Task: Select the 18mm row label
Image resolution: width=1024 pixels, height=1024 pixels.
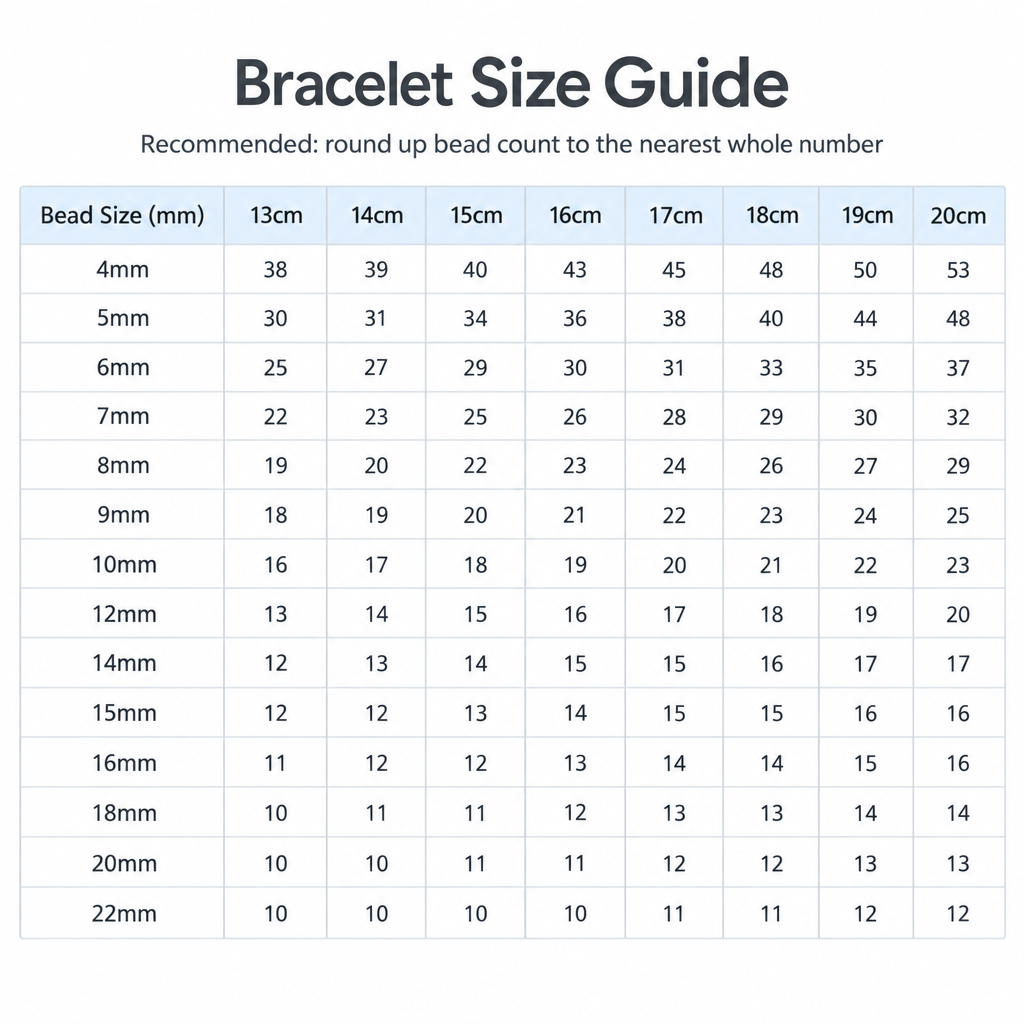Action: coord(124,813)
